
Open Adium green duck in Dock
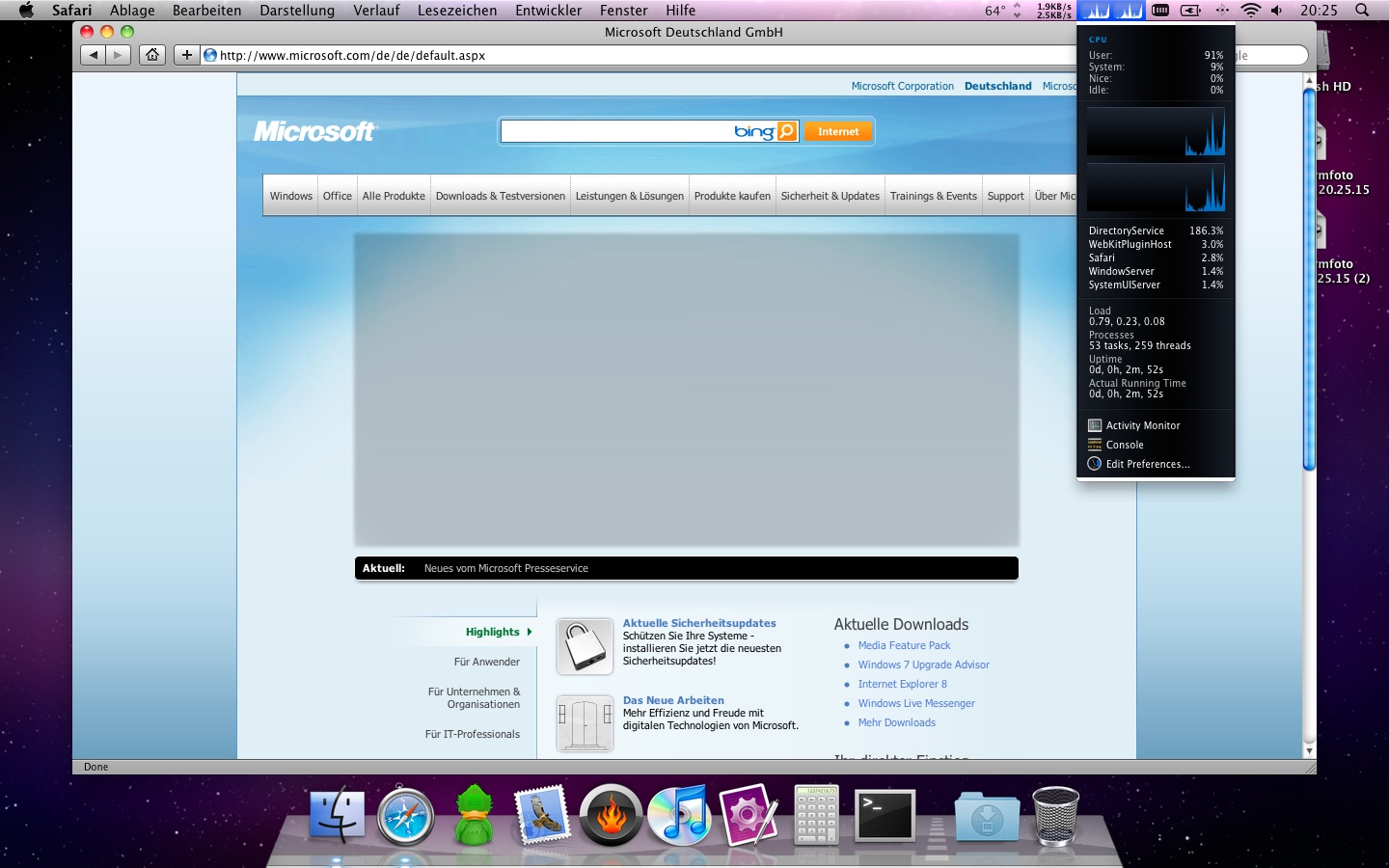coord(474,815)
